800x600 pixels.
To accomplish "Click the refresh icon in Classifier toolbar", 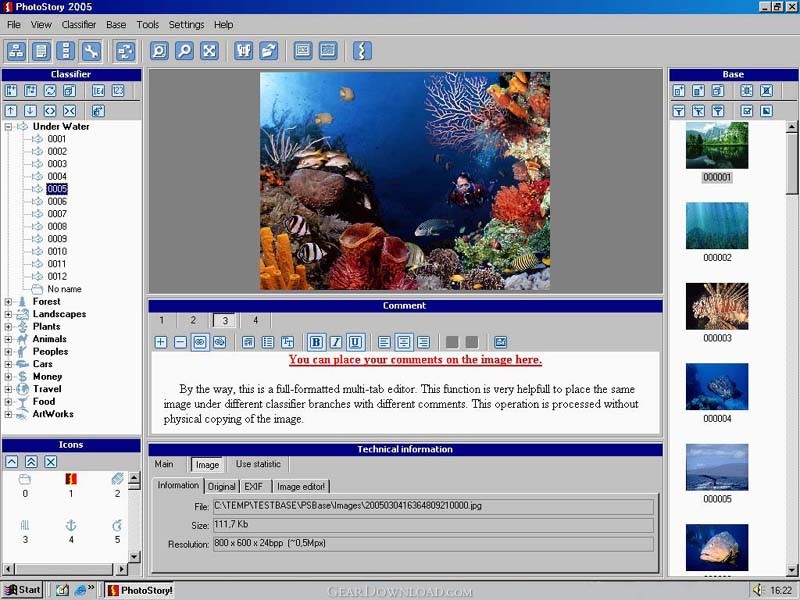I will [50, 91].
